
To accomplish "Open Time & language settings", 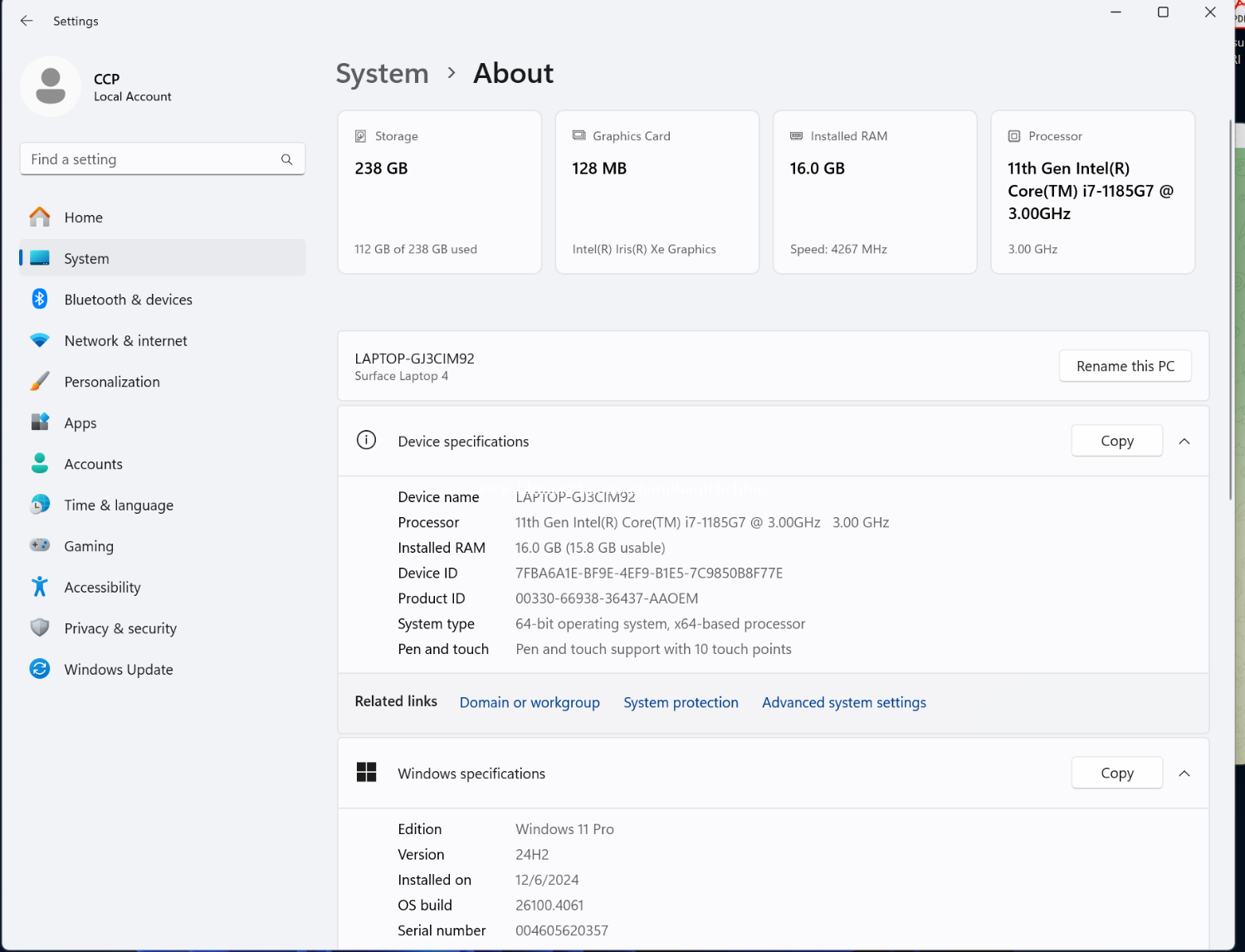I will [x=163, y=505].
